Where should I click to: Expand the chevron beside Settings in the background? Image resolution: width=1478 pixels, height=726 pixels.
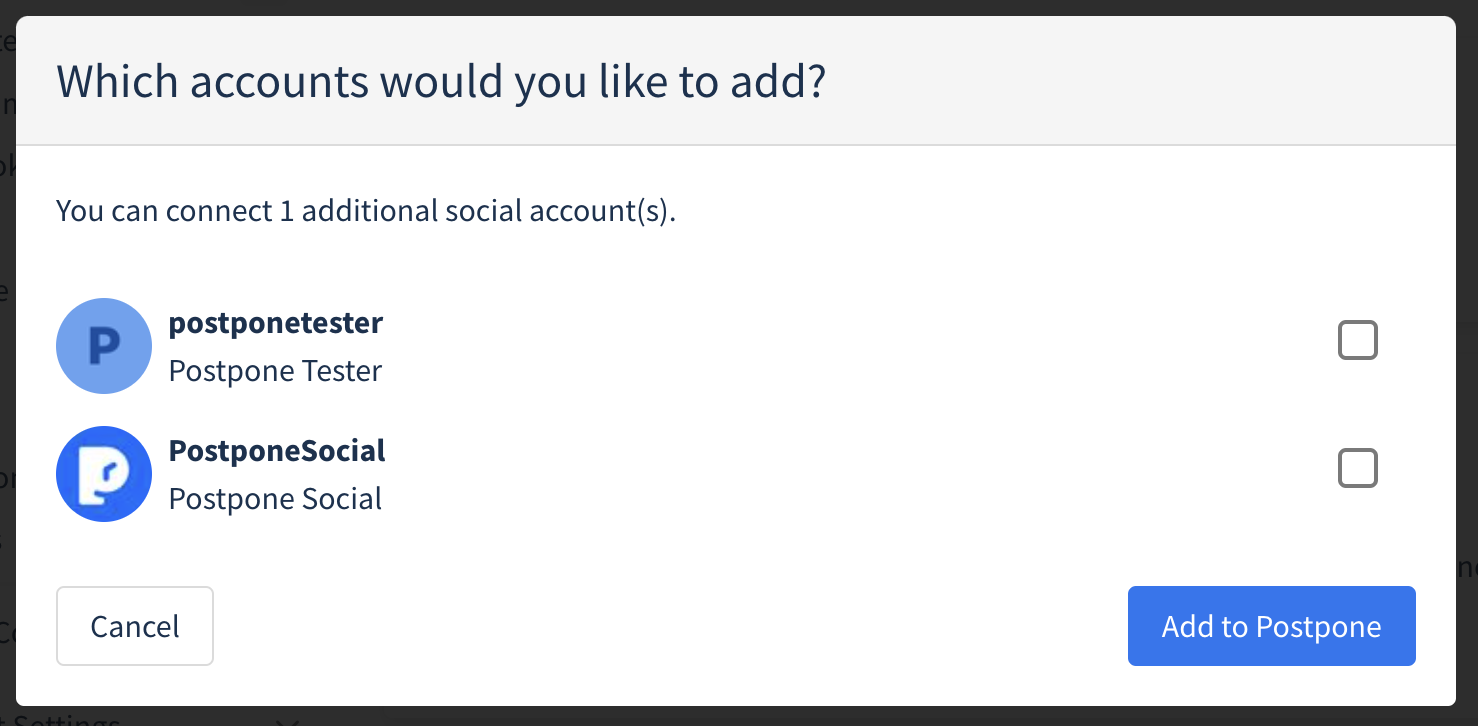click(x=288, y=720)
